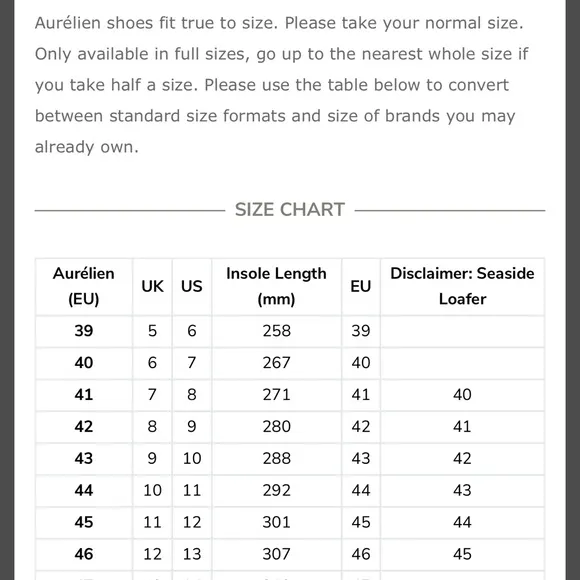Click the UK column header
The height and width of the screenshot is (580, 580).
pyautogui.click(x=152, y=286)
